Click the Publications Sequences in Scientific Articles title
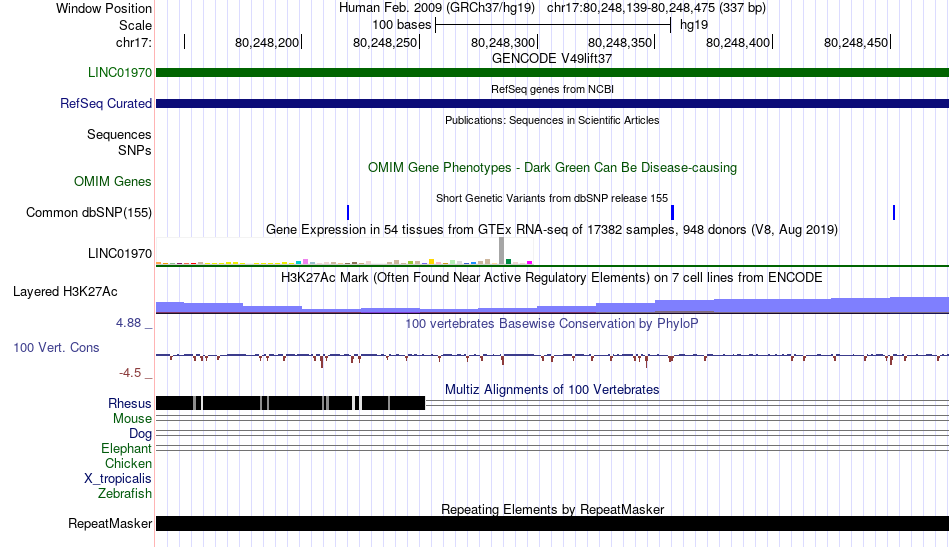Viewport: 950px width, 547px height. tap(552, 121)
